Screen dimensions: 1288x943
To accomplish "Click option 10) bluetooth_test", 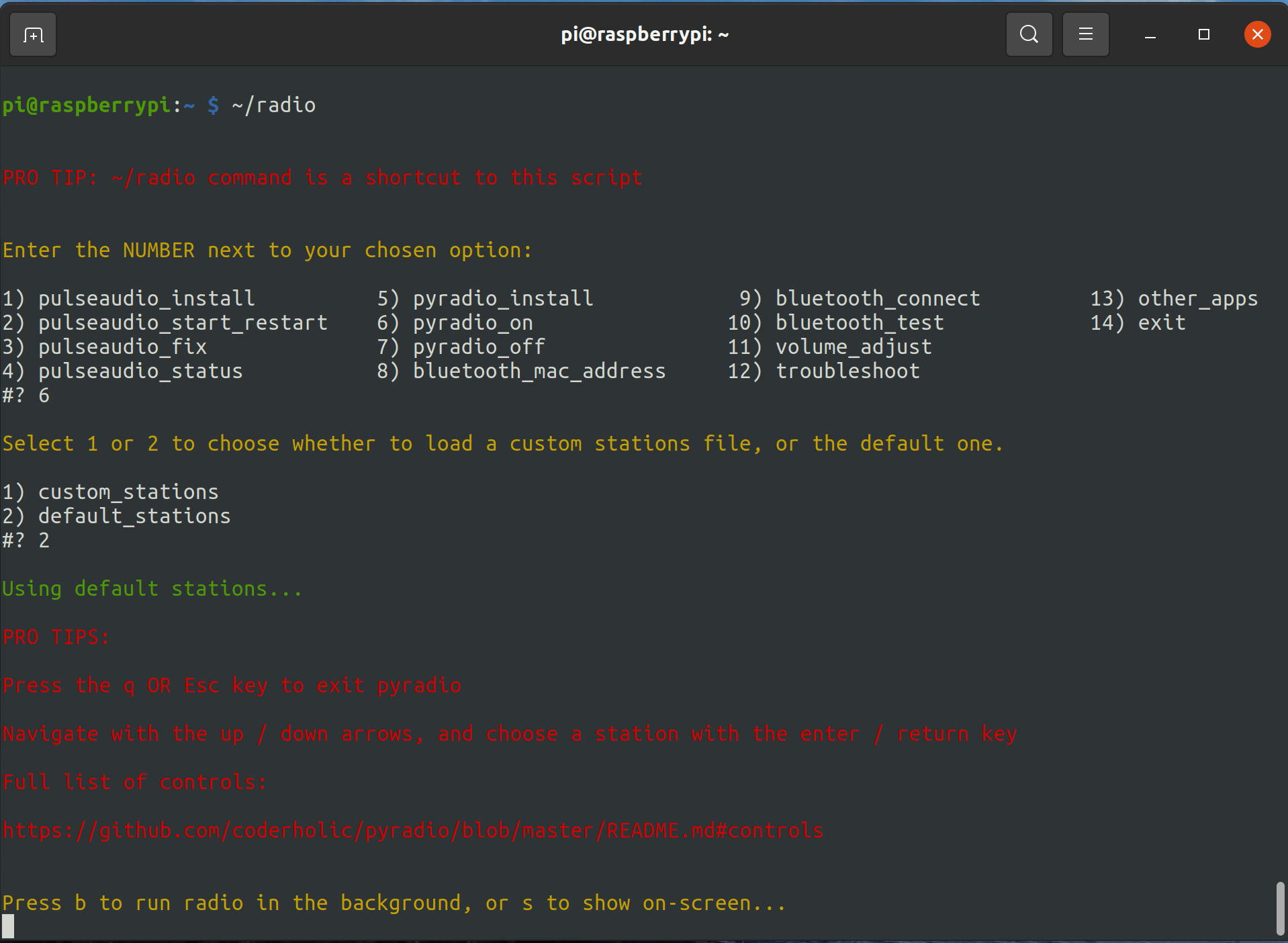I will pyautogui.click(x=835, y=322).
